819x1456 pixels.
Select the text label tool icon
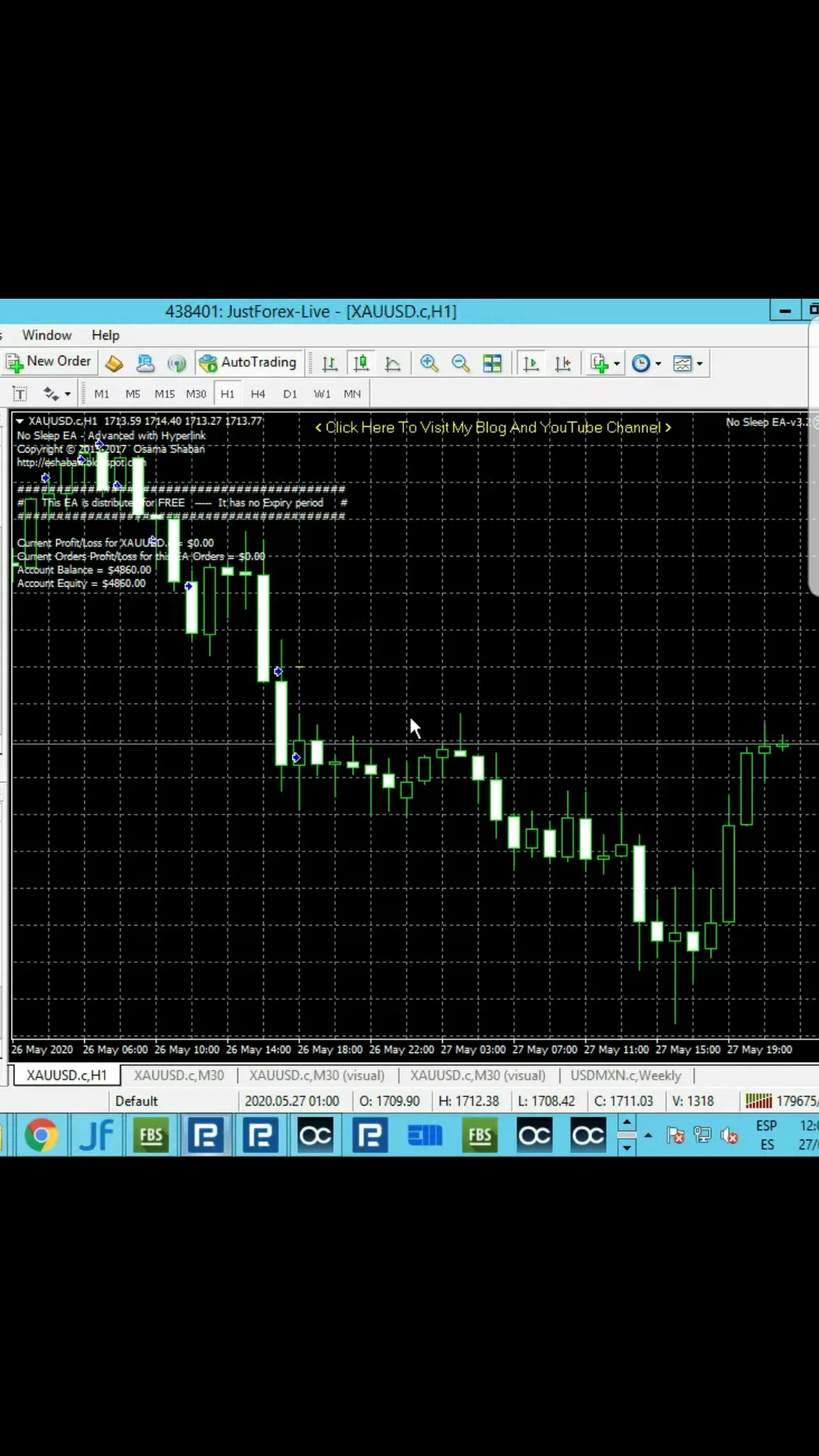tap(20, 394)
